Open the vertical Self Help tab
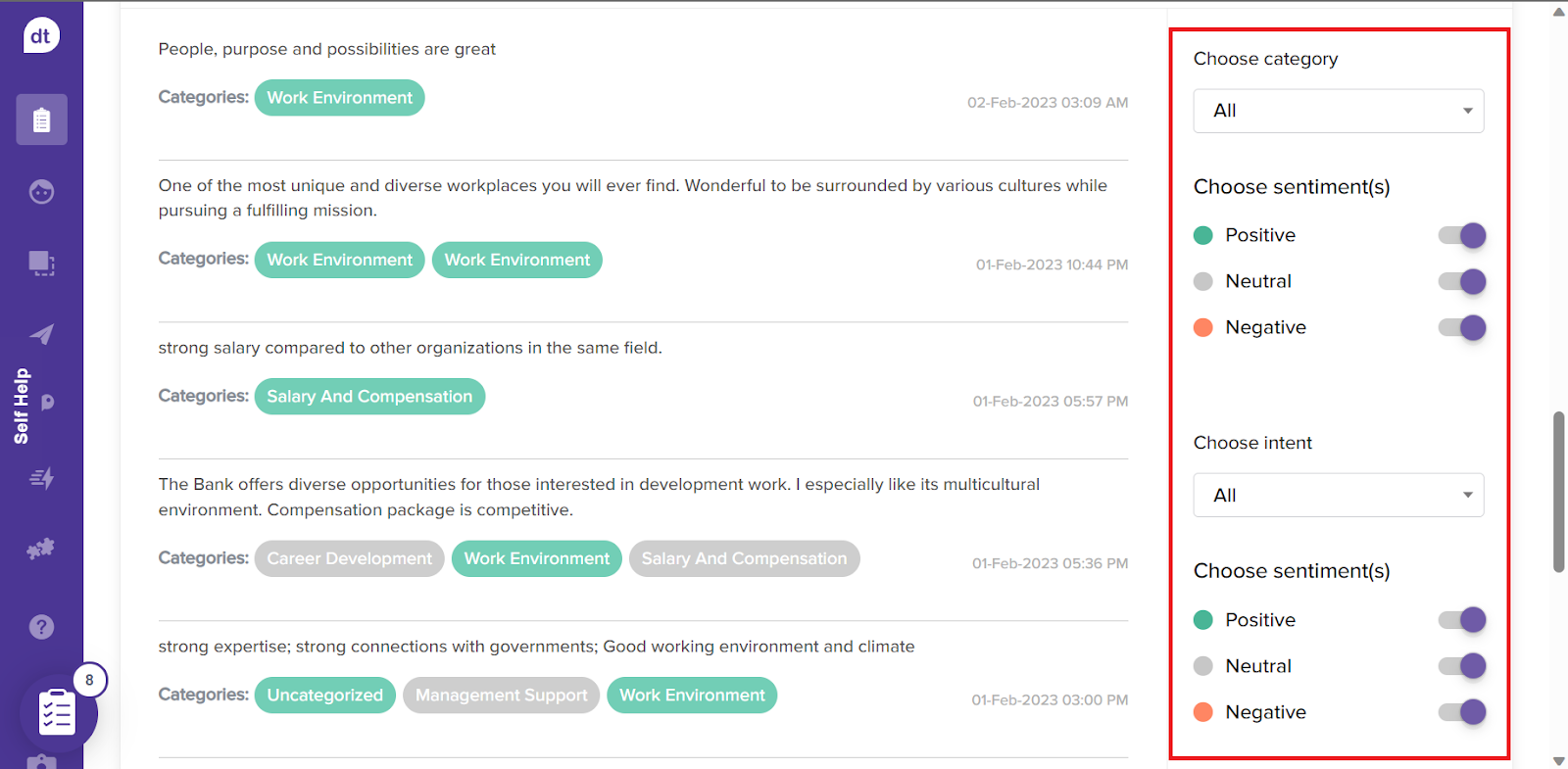Viewport: 1568px width, 769px height. [22, 406]
